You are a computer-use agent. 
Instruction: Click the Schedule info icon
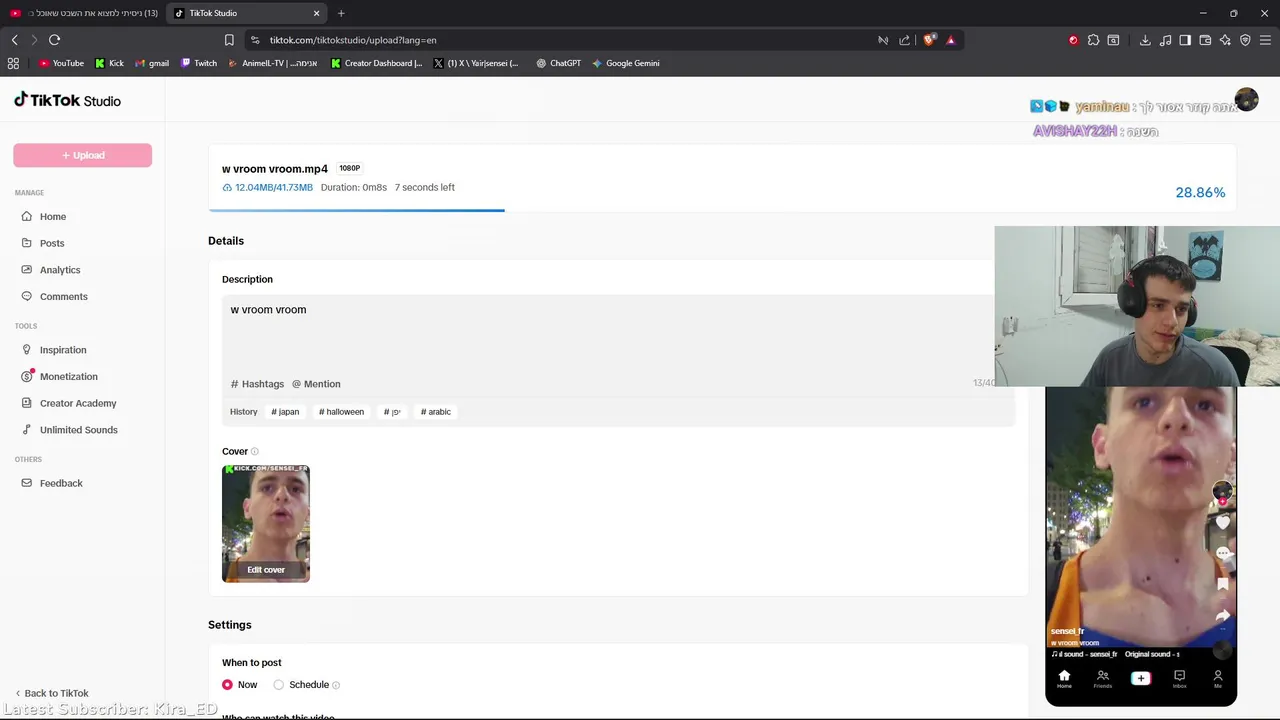(336, 685)
